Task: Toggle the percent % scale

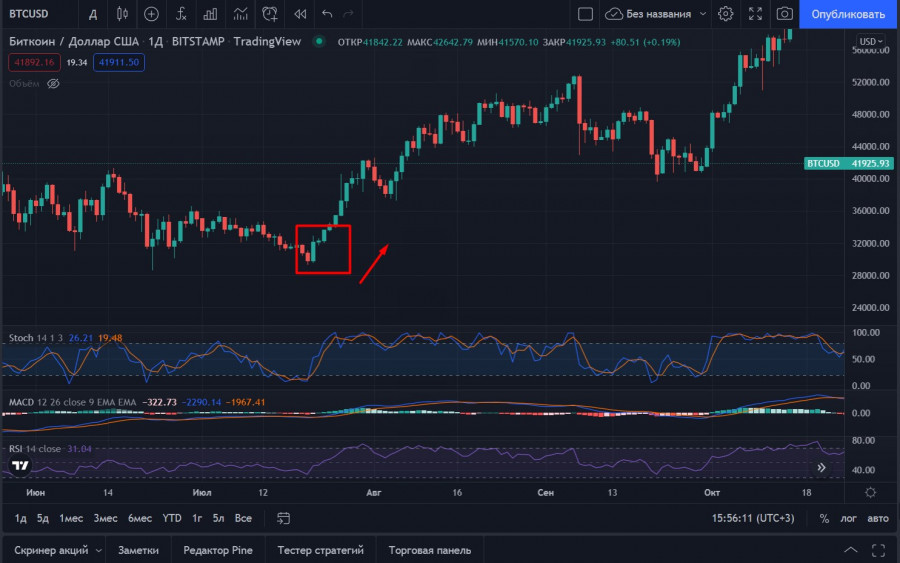Action: (x=824, y=518)
